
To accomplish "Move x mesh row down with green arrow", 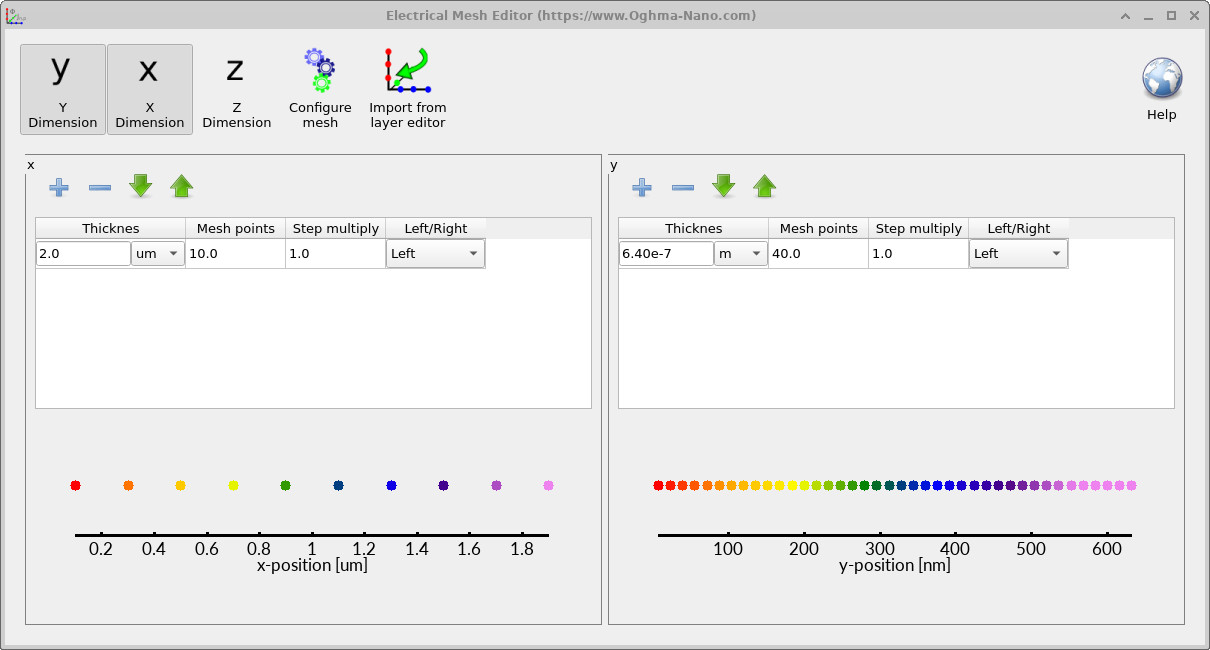I will [x=141, y=186].
